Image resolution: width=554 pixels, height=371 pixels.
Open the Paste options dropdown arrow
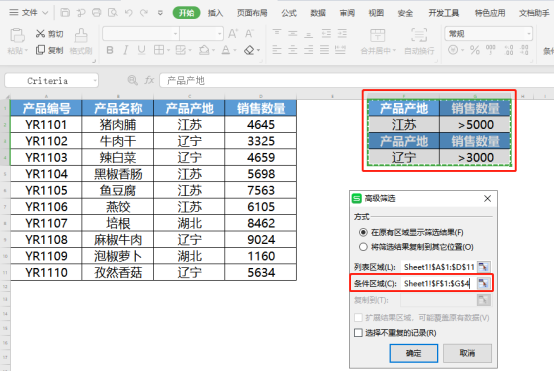point(26,51)
